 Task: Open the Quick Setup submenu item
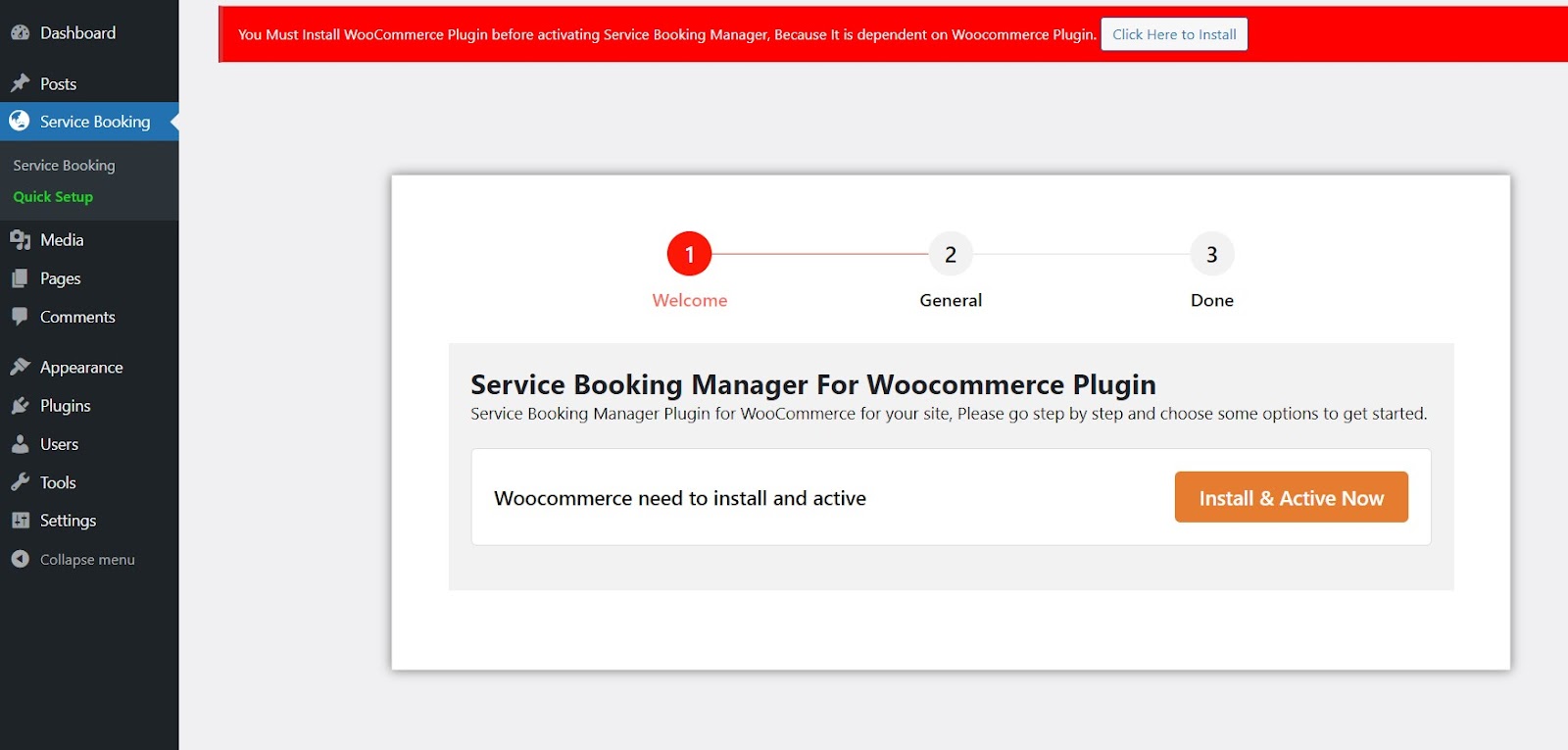click(x=53, y=197)
